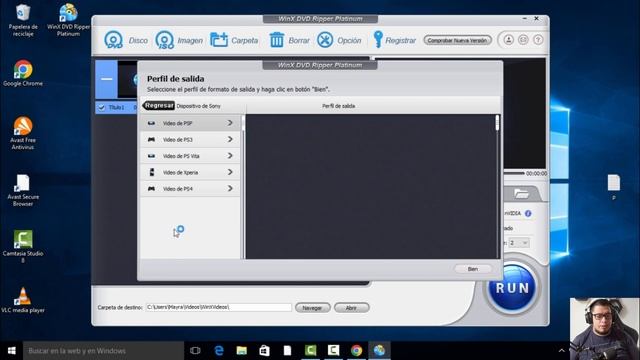Click the RUN button
640x360 pixels.
512,287
